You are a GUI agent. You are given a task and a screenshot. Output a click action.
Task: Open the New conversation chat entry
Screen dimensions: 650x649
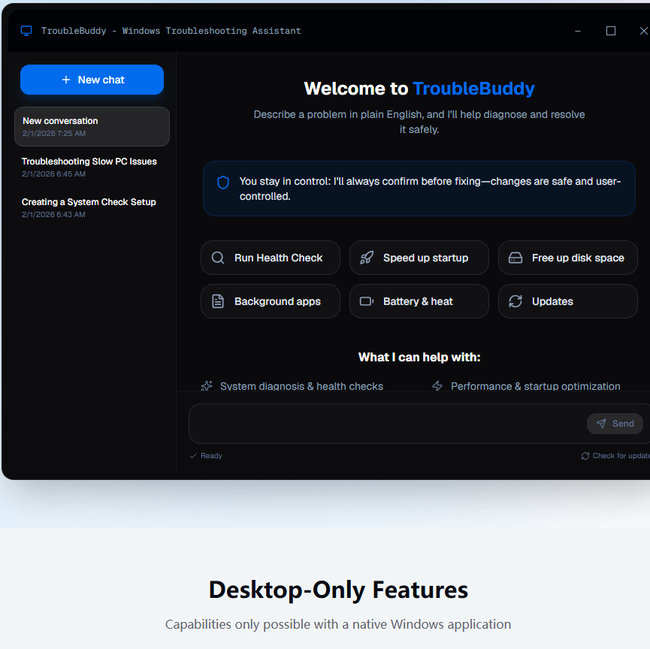[92, 126]
